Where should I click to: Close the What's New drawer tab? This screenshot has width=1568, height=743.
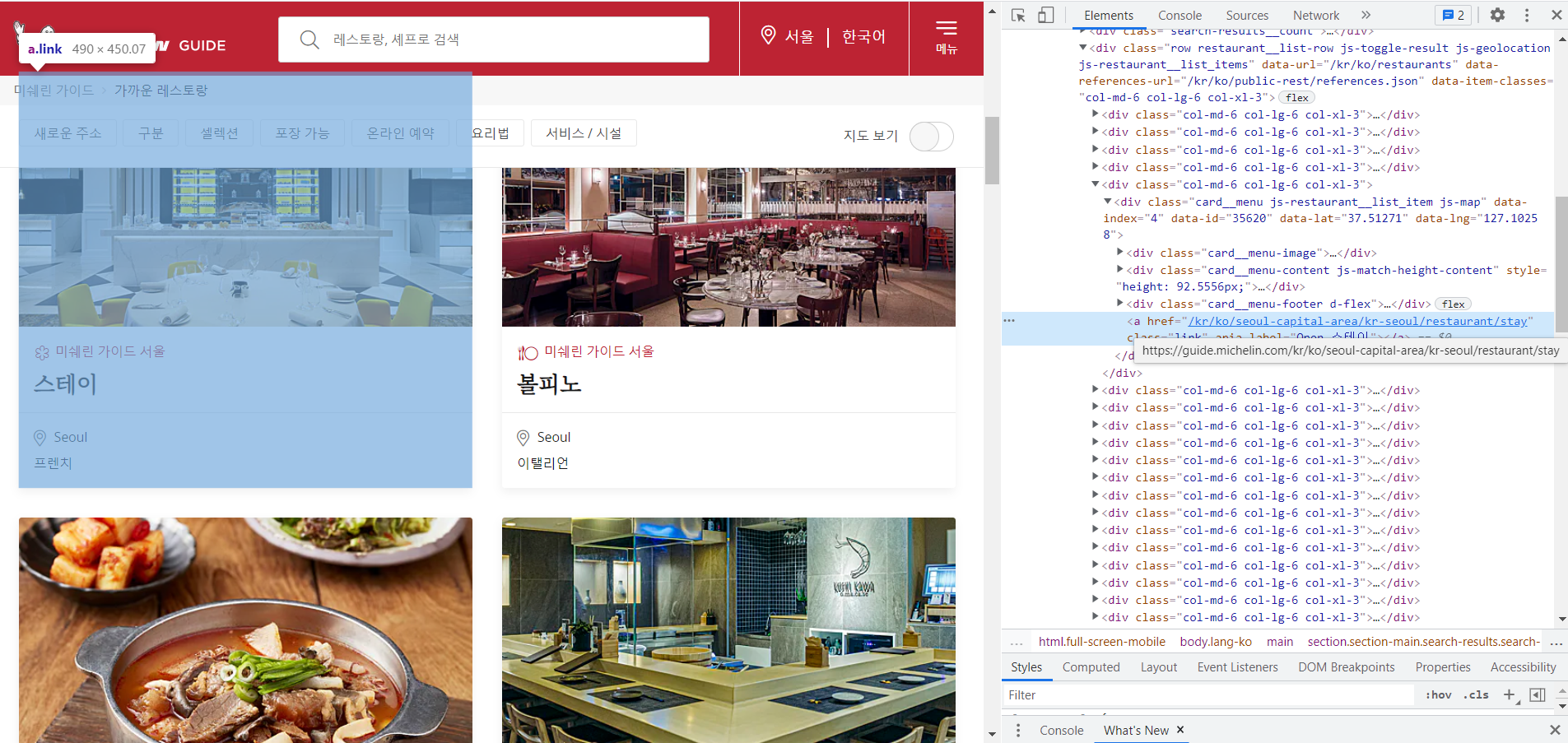tap(1180, 729)
